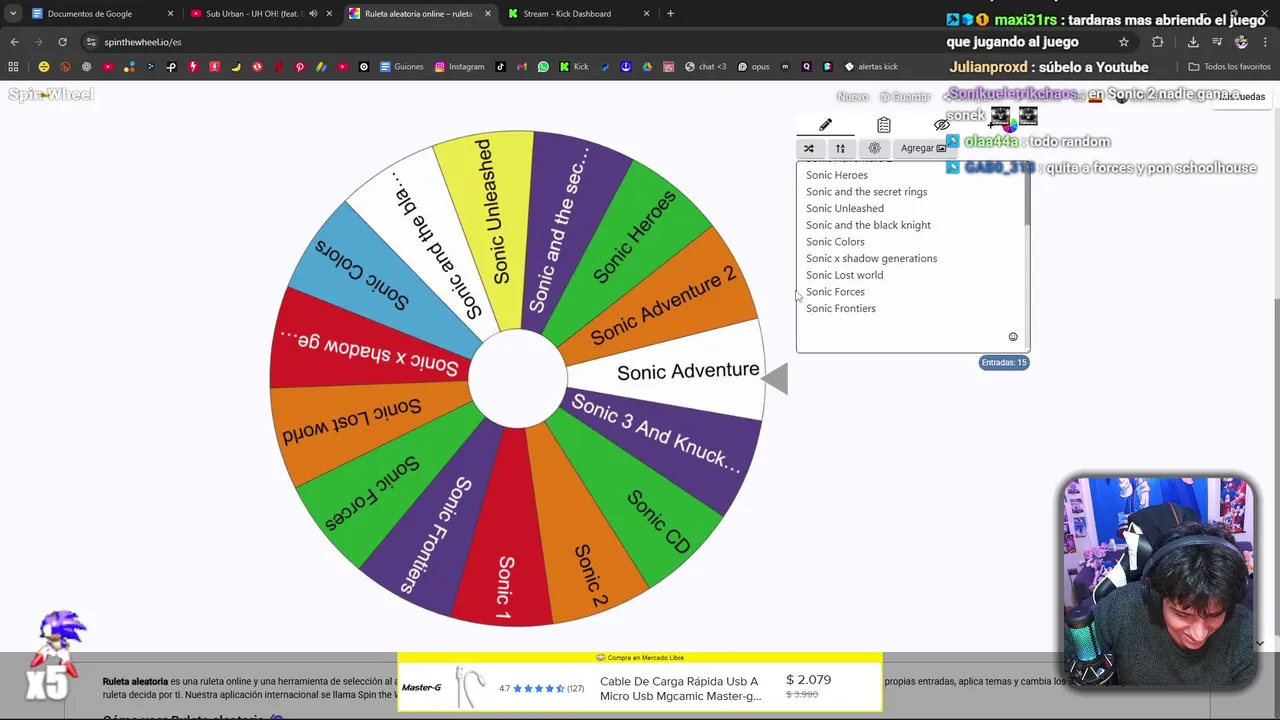
Task: Click the 'Sonic and the black knight' line
Action: 868,225
